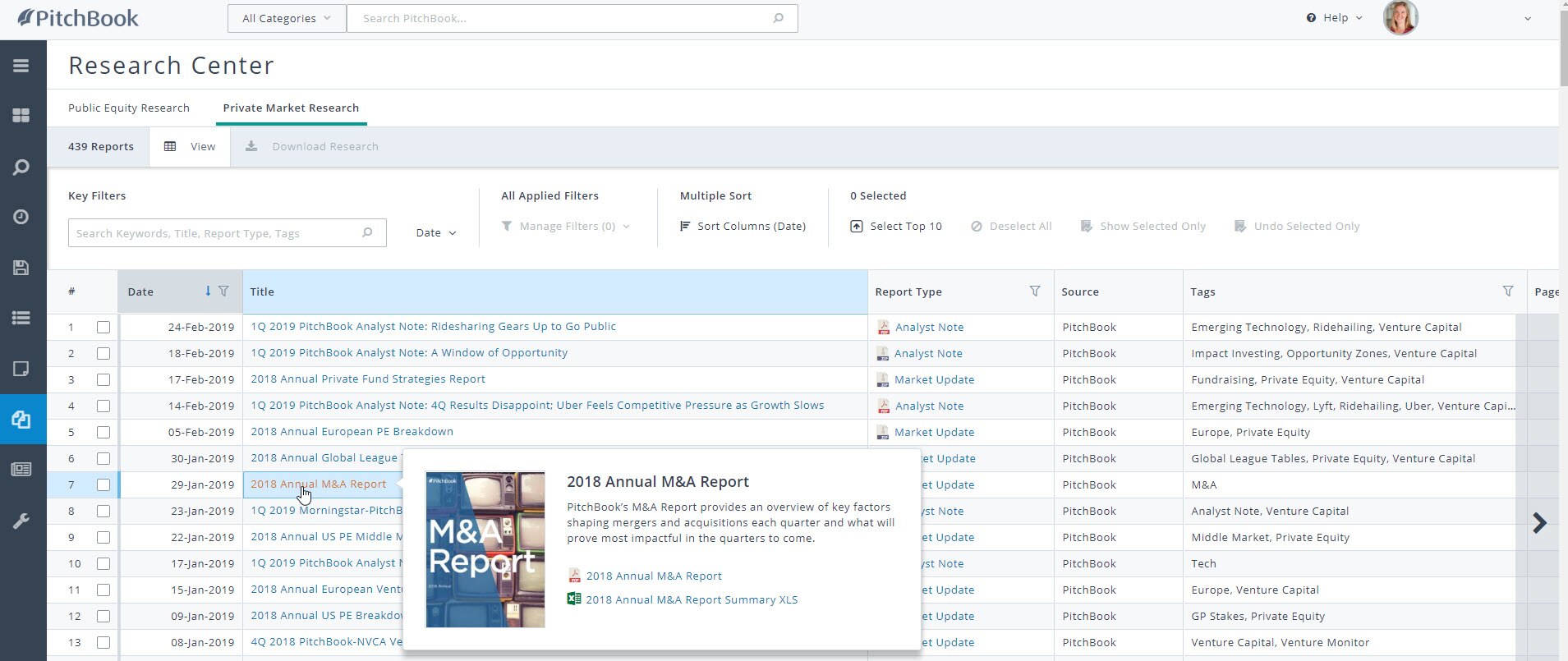This screenshot has height=661, width=1568.
Task: Select the checkbox for row 5
Action: tap(103, 432)
